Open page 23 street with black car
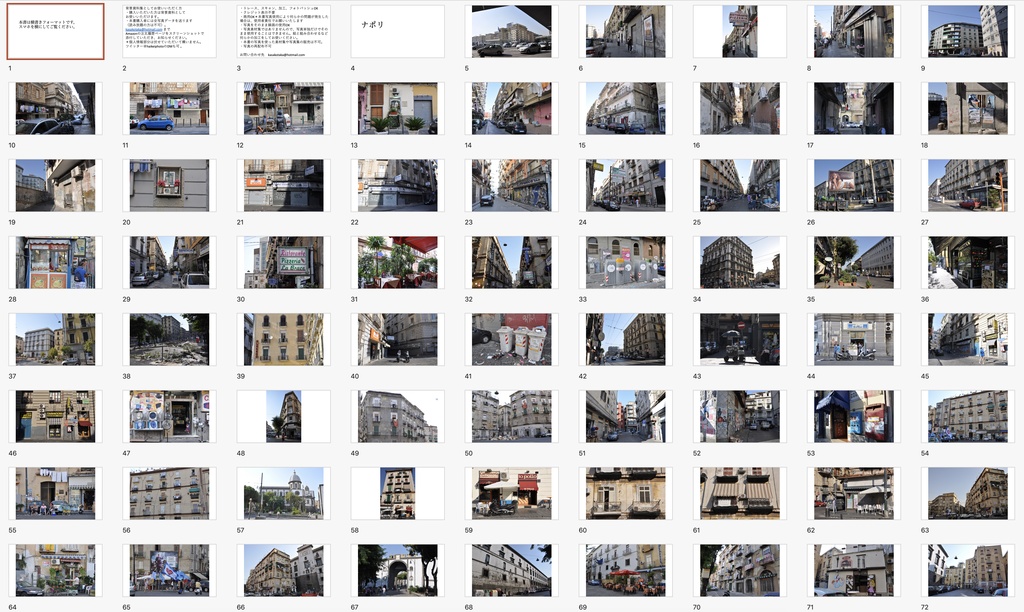1024x612 pixels. 511,185
